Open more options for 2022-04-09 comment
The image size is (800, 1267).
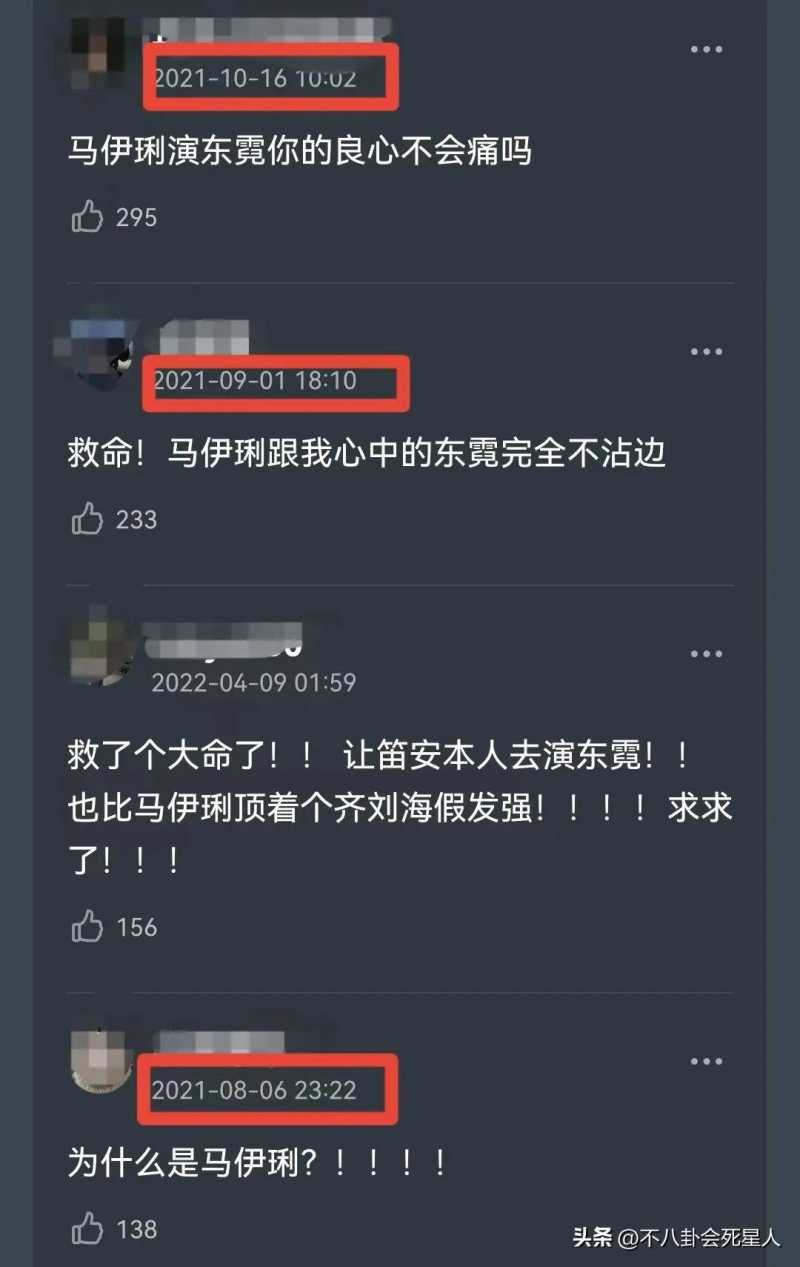coord(706,653)
